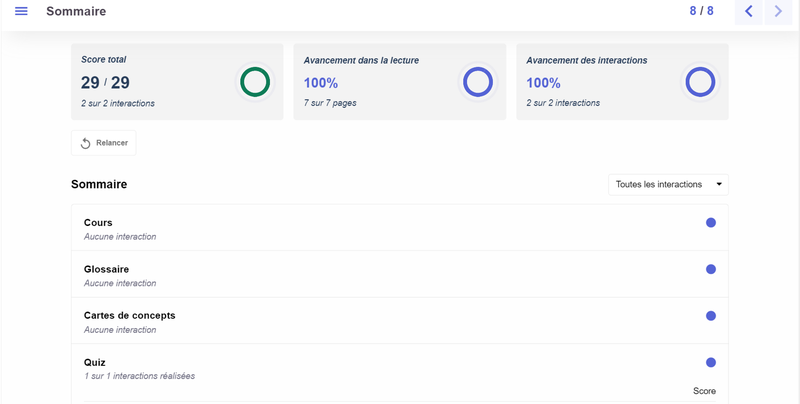Go to previous page arrow
Viewport: 800px width, 404px height.
[749, 12]
